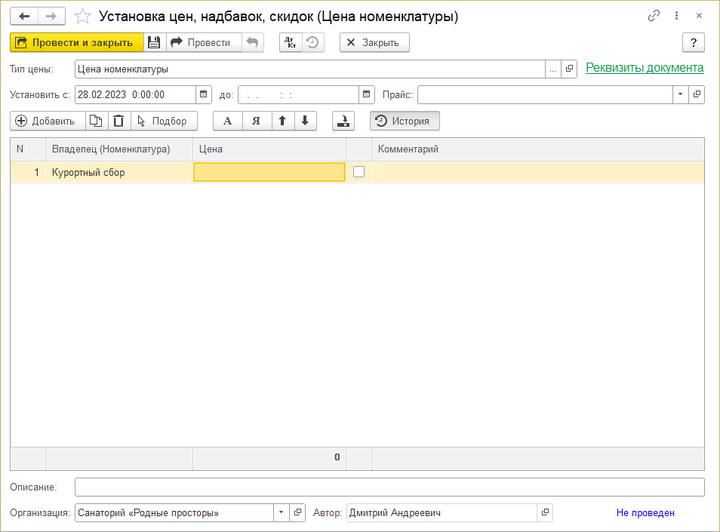Image resolution: width=720 pixels, height=532 pixels.
Task: Expand the Прайс dropdown list
Action: (x=681, y=94)
